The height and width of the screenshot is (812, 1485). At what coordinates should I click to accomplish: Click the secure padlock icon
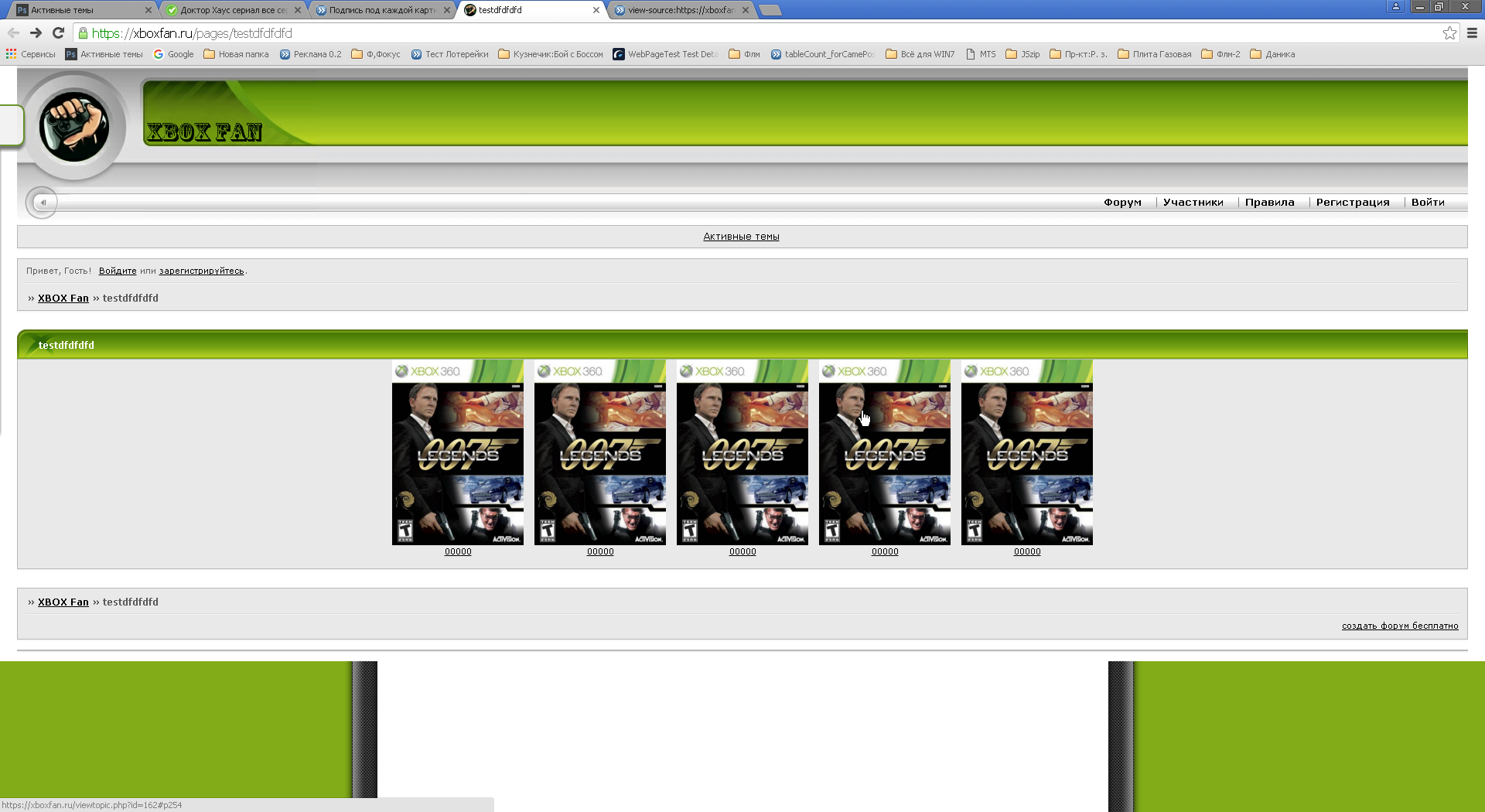click(84, 32)
